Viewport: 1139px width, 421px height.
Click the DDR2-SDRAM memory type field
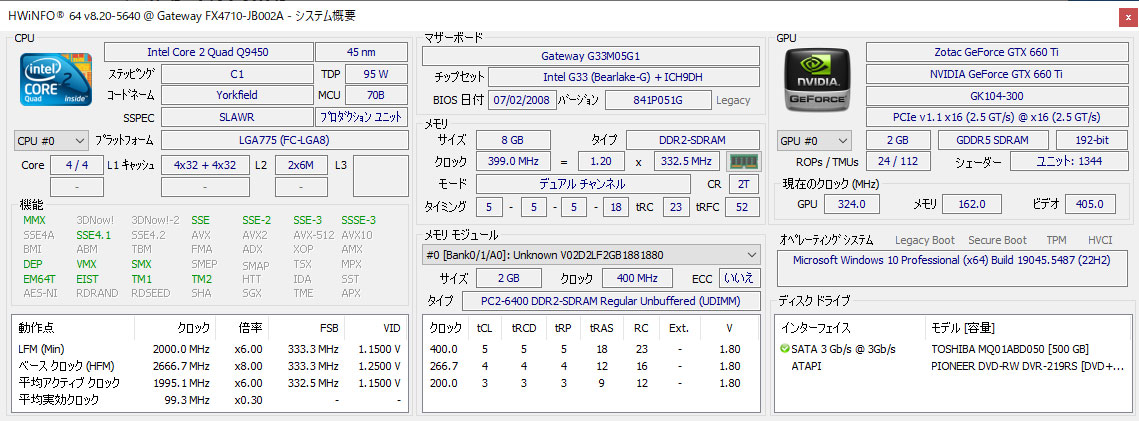tap(693, 140)
